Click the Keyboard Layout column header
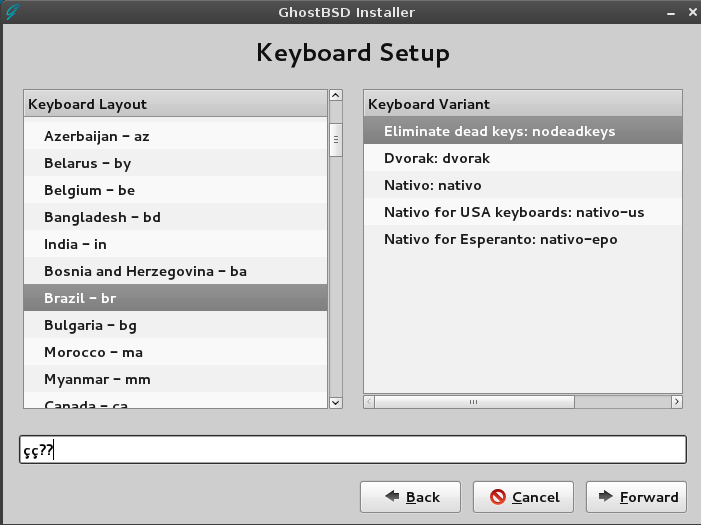Viewport: 701px width, 525px height. (176, 104)
